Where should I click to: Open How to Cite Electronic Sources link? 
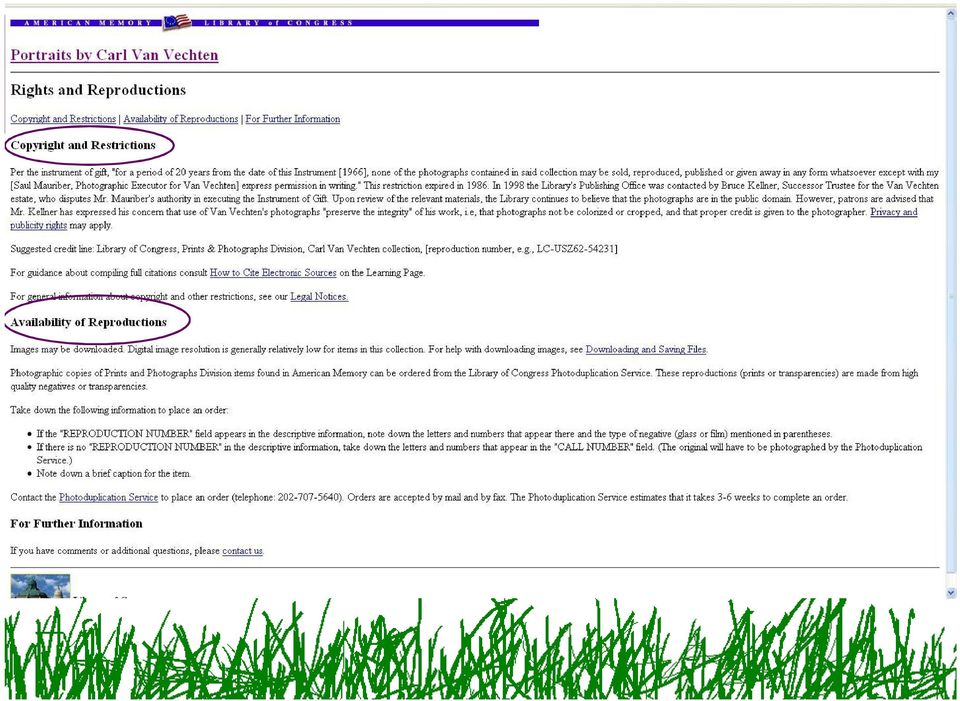[273, 272]
